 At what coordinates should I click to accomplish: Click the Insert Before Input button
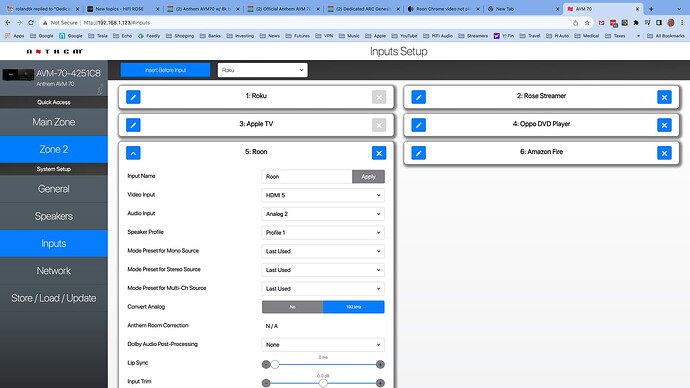165,70
